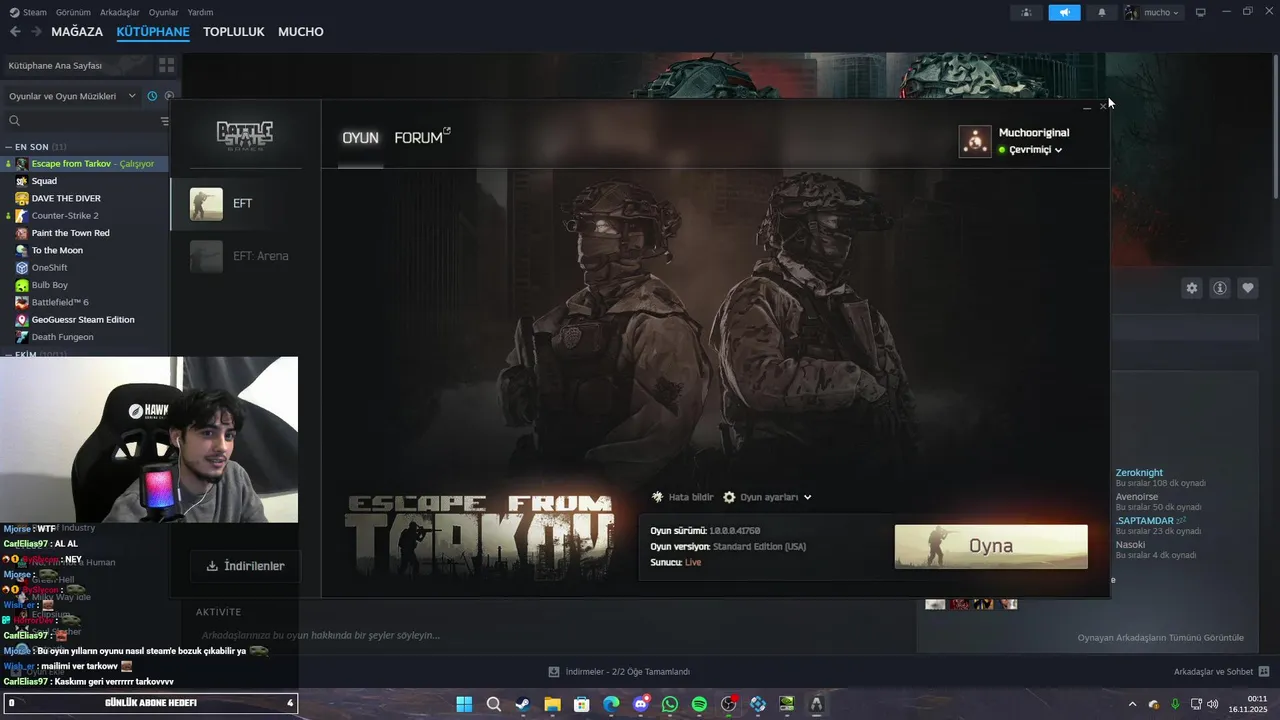Open İndirmeler status at Steam bottom
The image size is (1280, 720).
pos(620,672)
